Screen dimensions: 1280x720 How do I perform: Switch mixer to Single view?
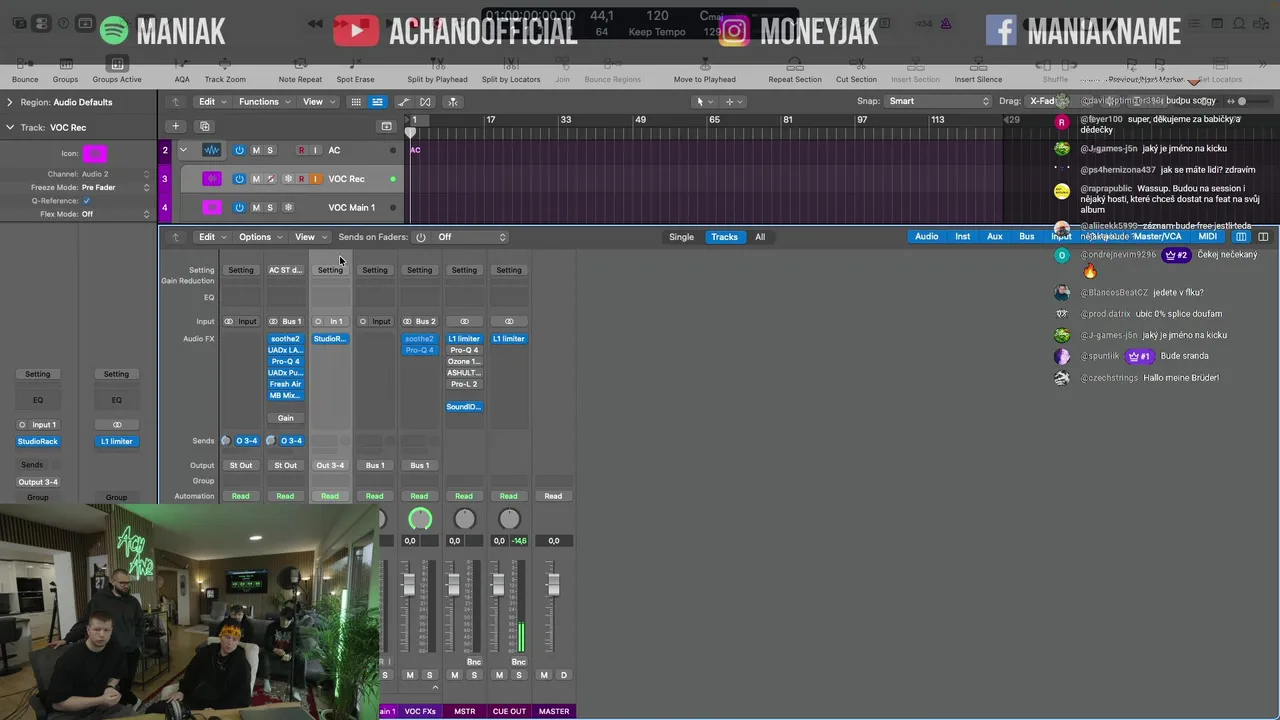point(681,237)
